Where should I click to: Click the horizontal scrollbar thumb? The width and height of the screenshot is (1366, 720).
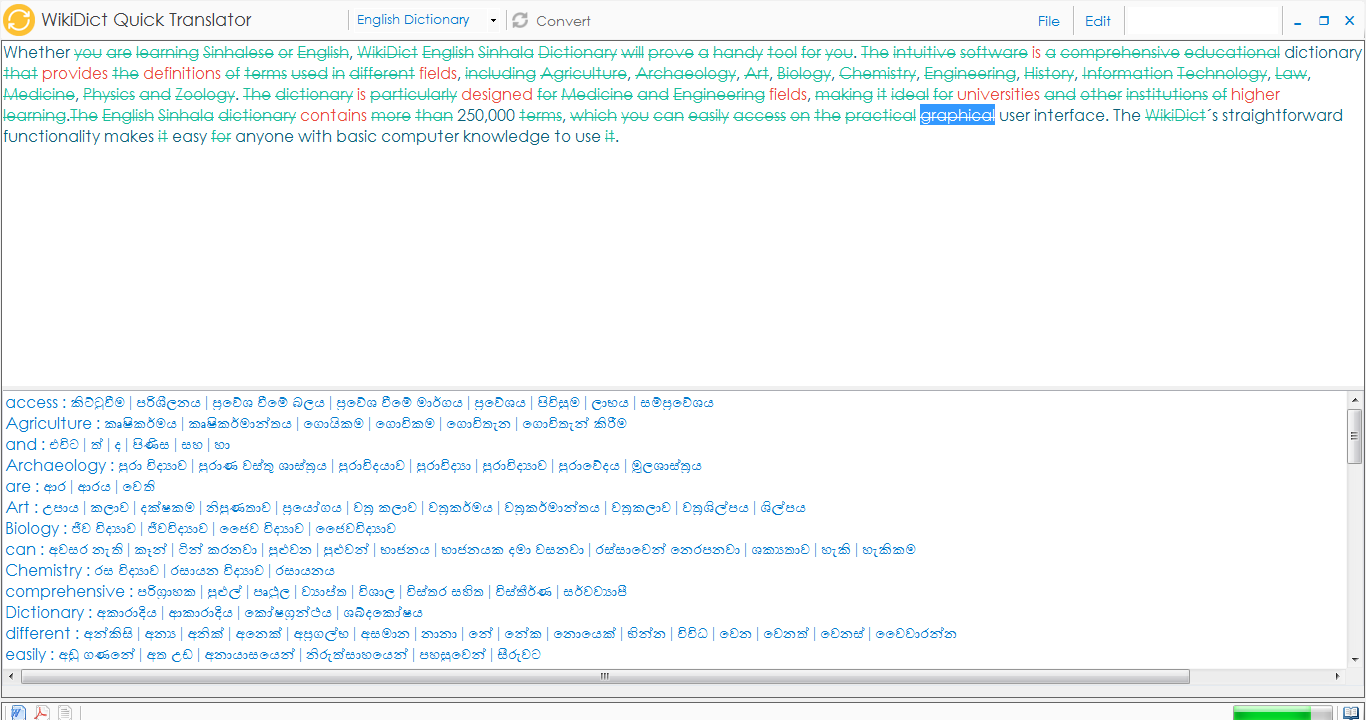tap(605, 676)
